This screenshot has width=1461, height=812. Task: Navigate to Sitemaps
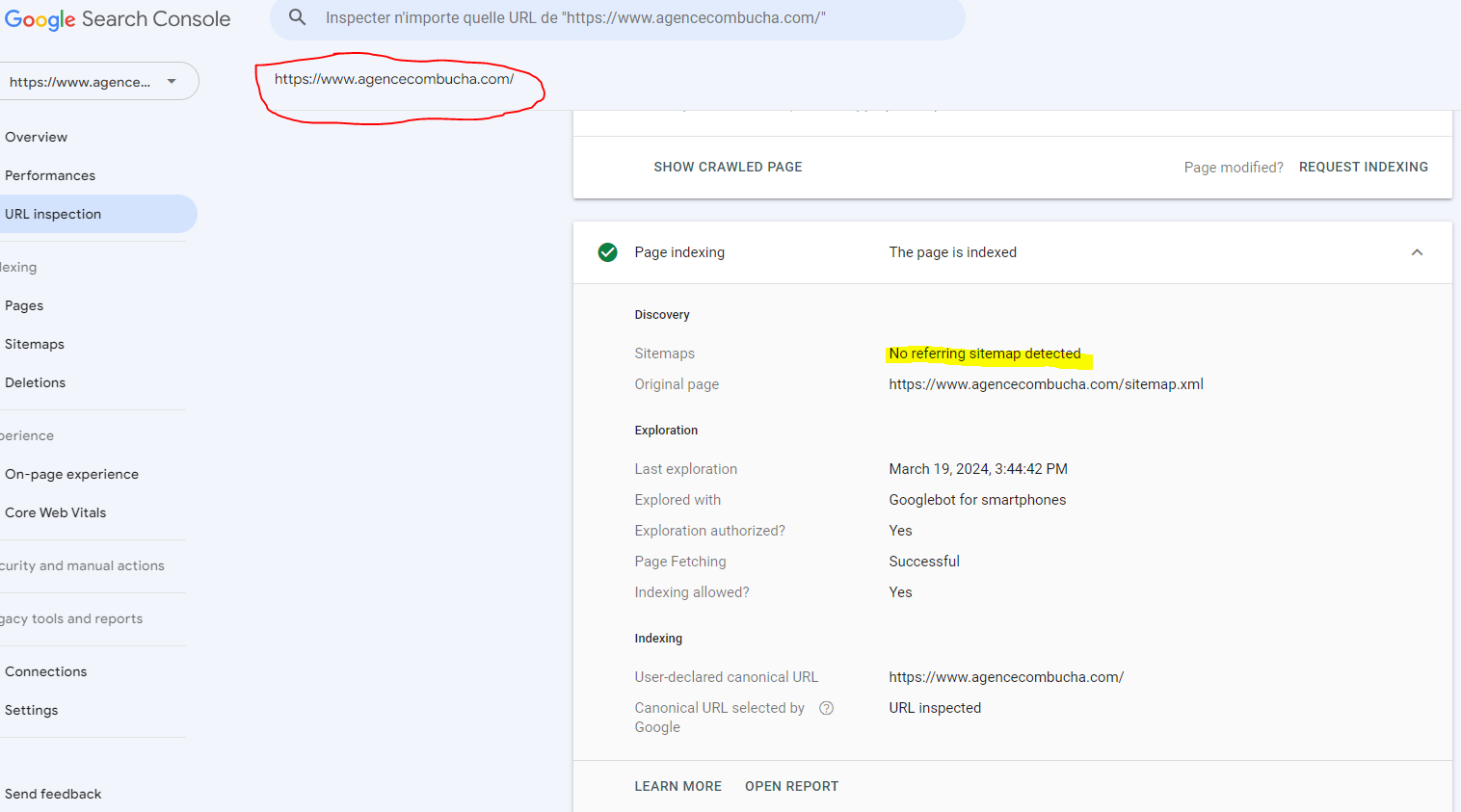pos(35,344)
